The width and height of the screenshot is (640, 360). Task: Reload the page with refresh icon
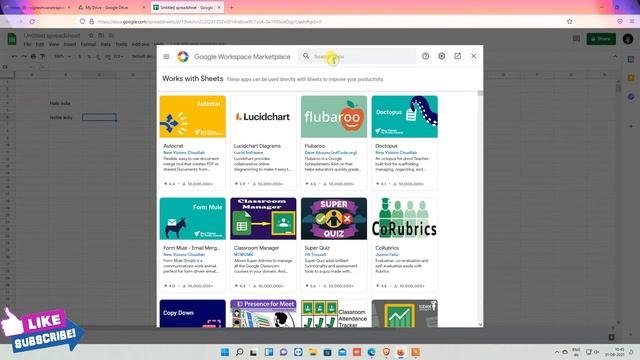32,21
